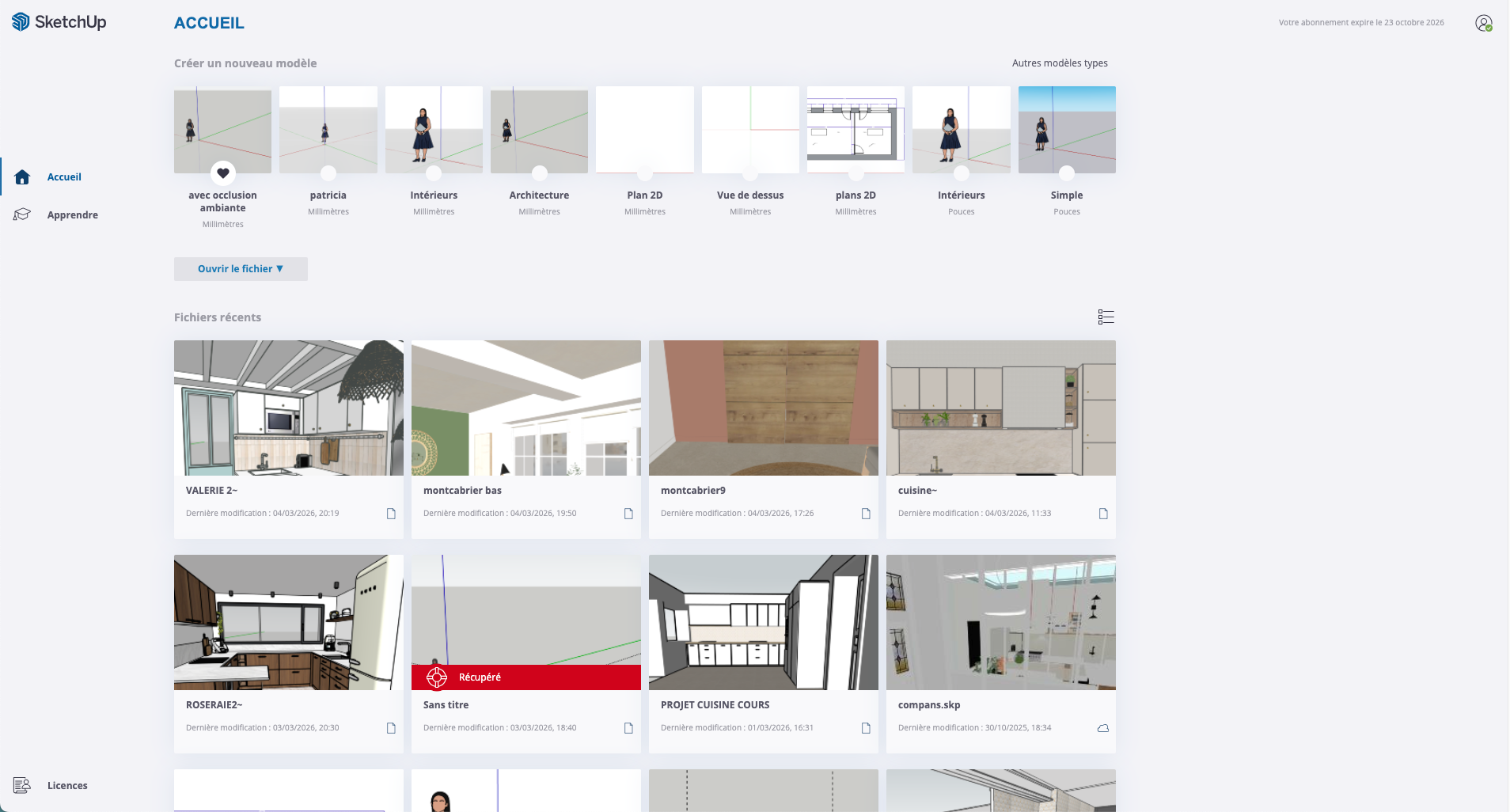
Task: Click the cloud icon on compans.skp
Action: click(x=1102, y=727)
